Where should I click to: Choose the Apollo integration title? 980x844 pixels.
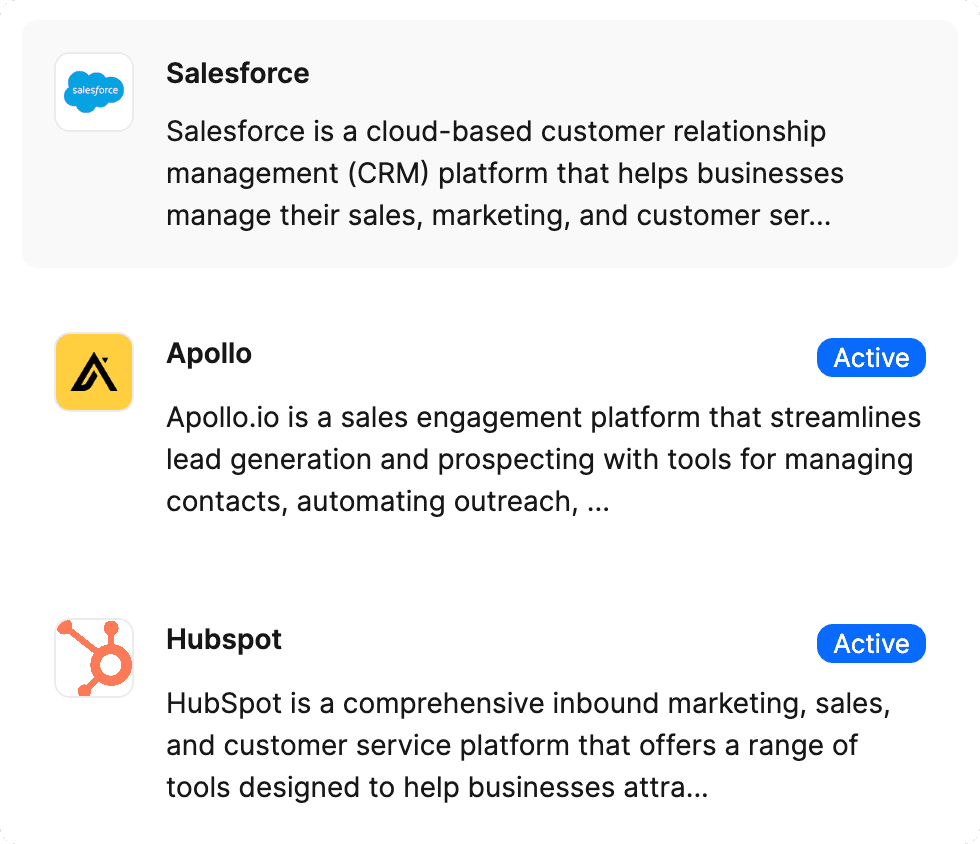[x=209, y=353]
